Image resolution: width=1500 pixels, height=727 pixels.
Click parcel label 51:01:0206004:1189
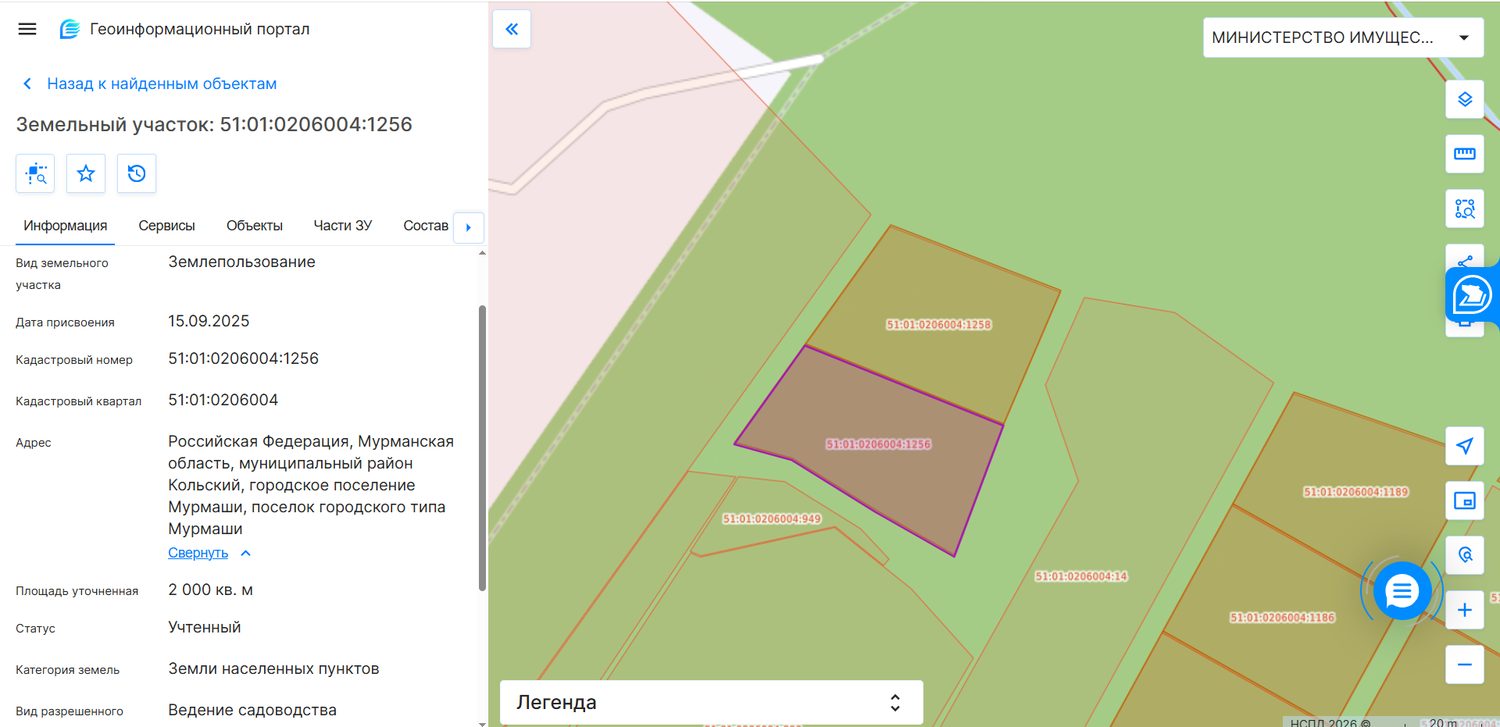[x=1356, y=492]
